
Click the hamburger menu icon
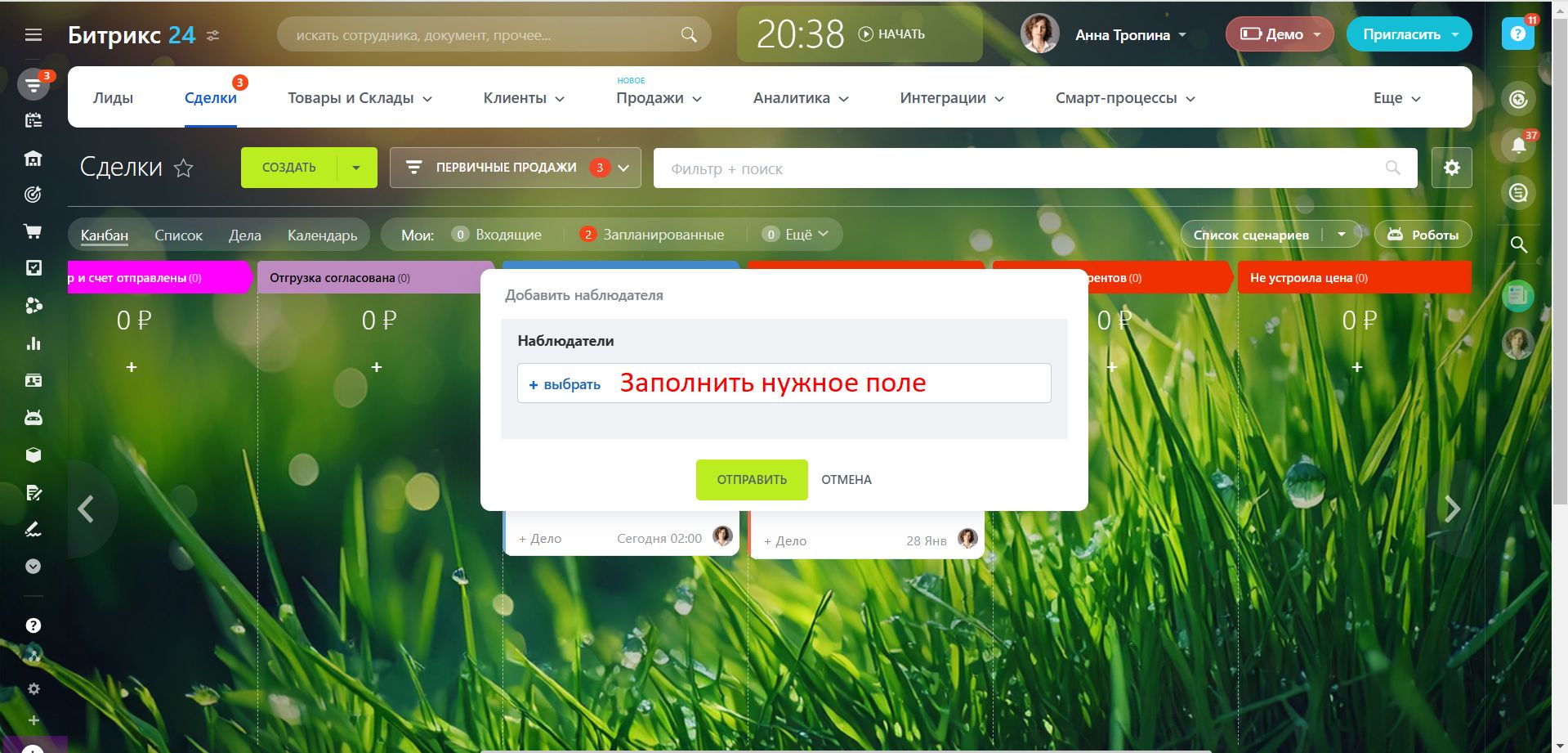pyautogui.click(x=34, y=35)
